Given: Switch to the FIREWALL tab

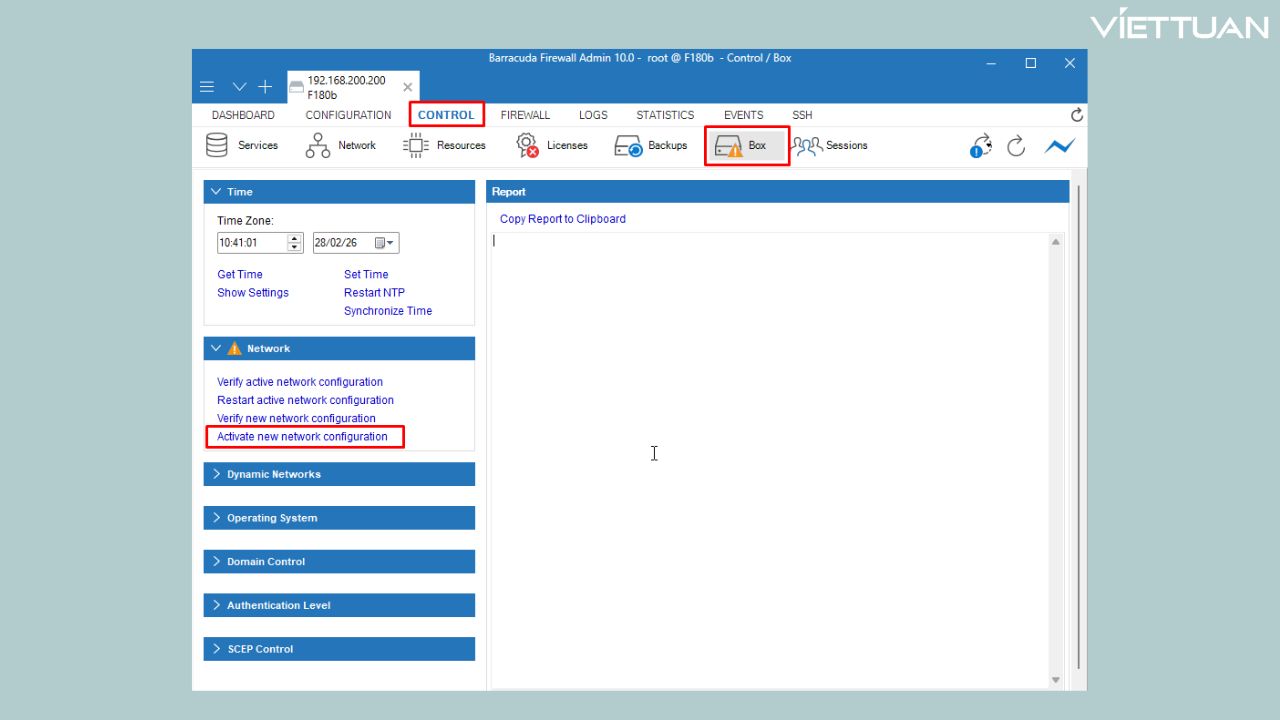Looking at the screenshot, I should [x=525, y=115].
